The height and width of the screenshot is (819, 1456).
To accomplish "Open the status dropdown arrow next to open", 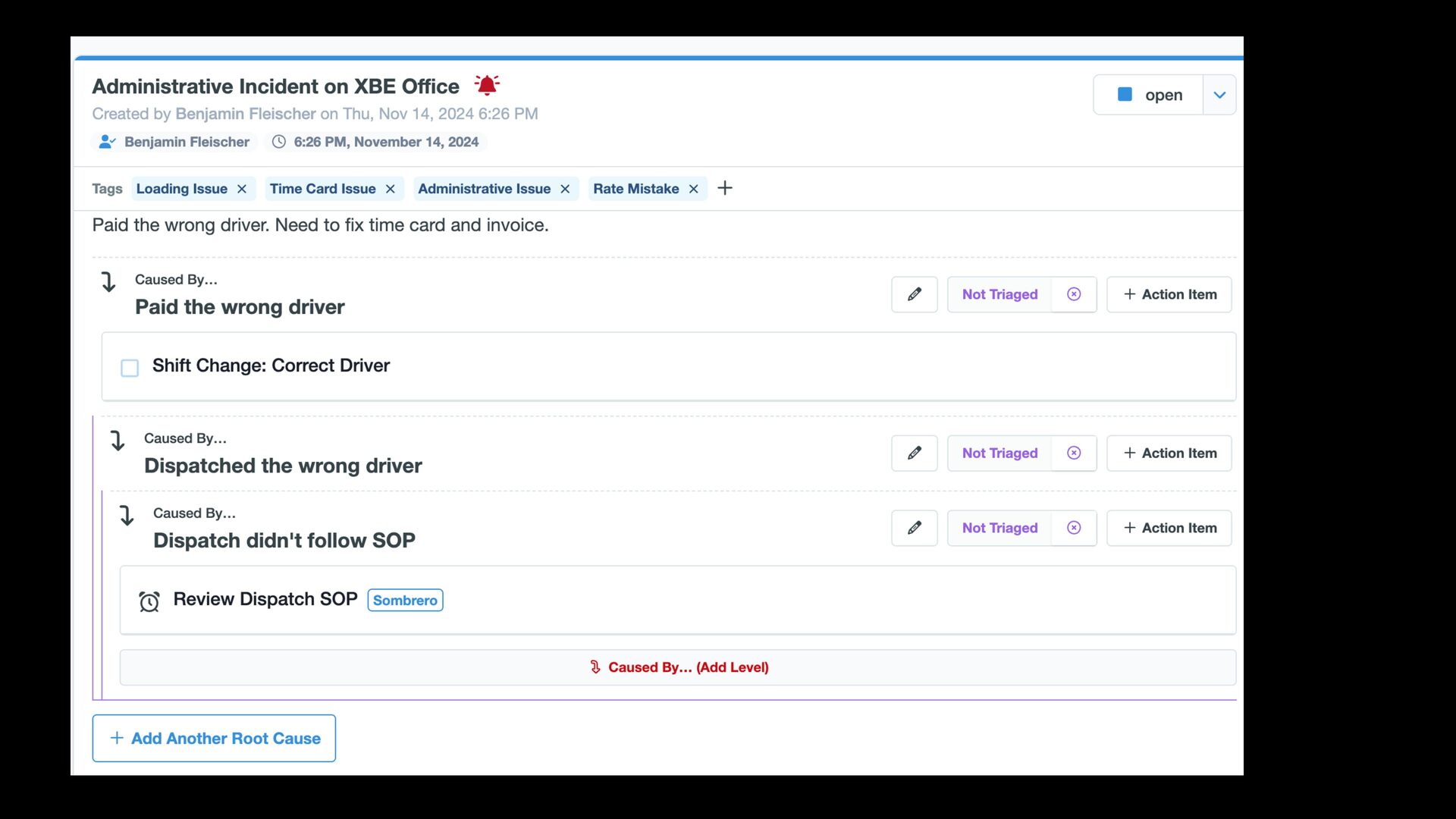I will click(1219, 95).
